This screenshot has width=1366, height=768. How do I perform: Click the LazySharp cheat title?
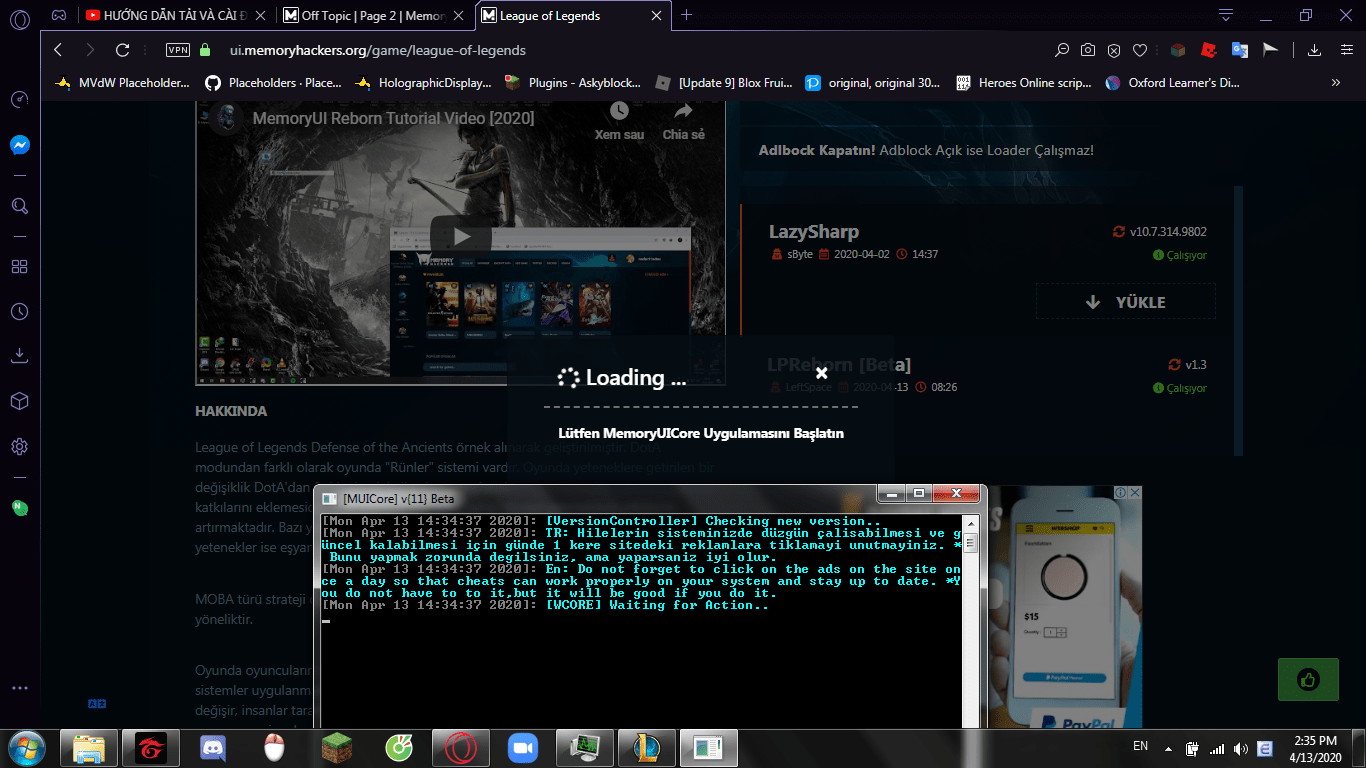(x=814, y=232)
